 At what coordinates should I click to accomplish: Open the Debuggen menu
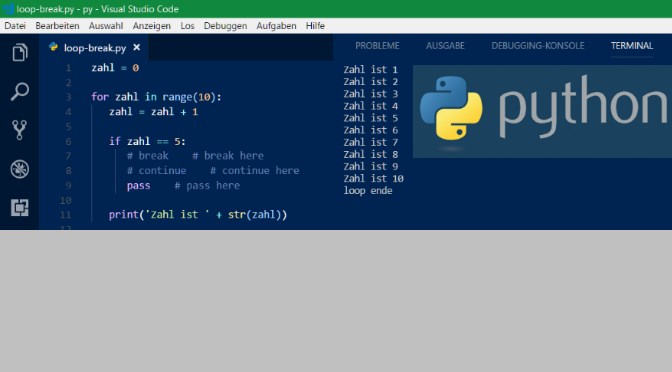pos(225,26)
